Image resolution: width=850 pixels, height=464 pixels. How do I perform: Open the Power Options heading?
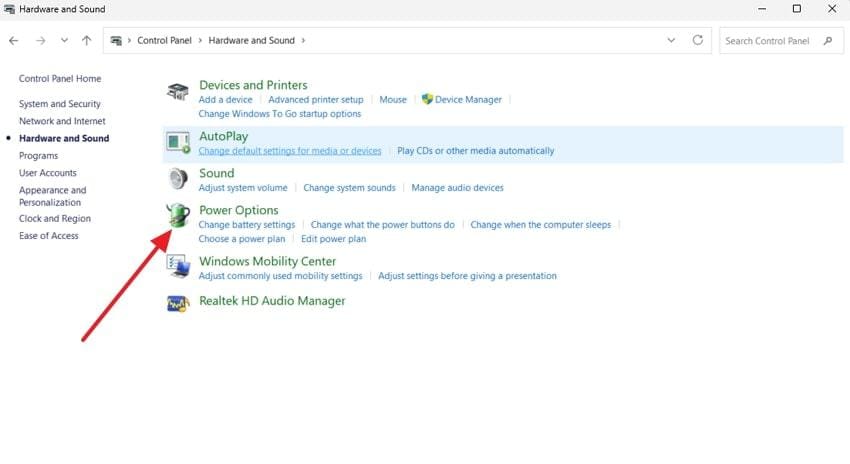coord(239,210)
